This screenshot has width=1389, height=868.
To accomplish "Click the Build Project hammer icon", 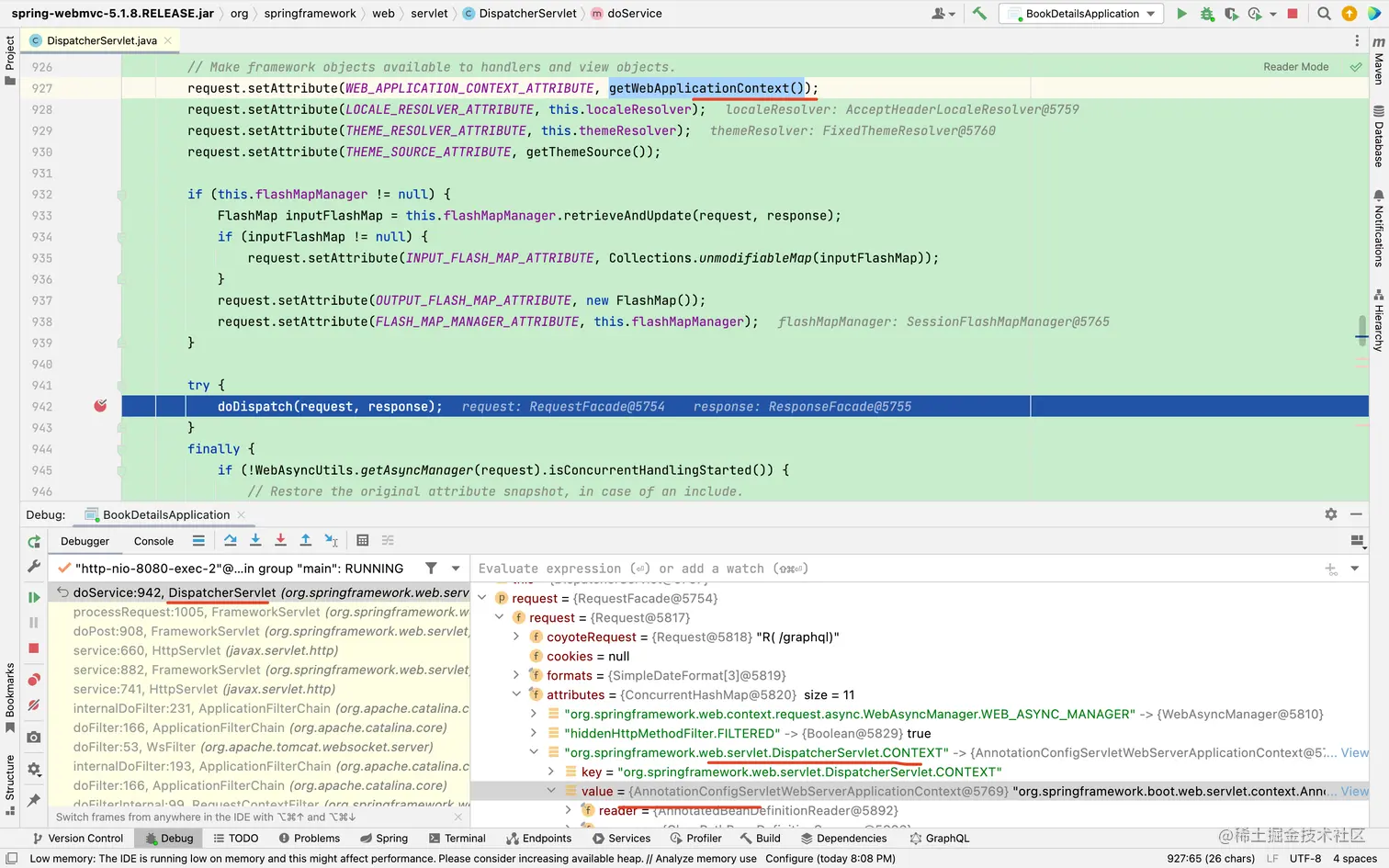I will pyautogui.click(x=979, y=14).
